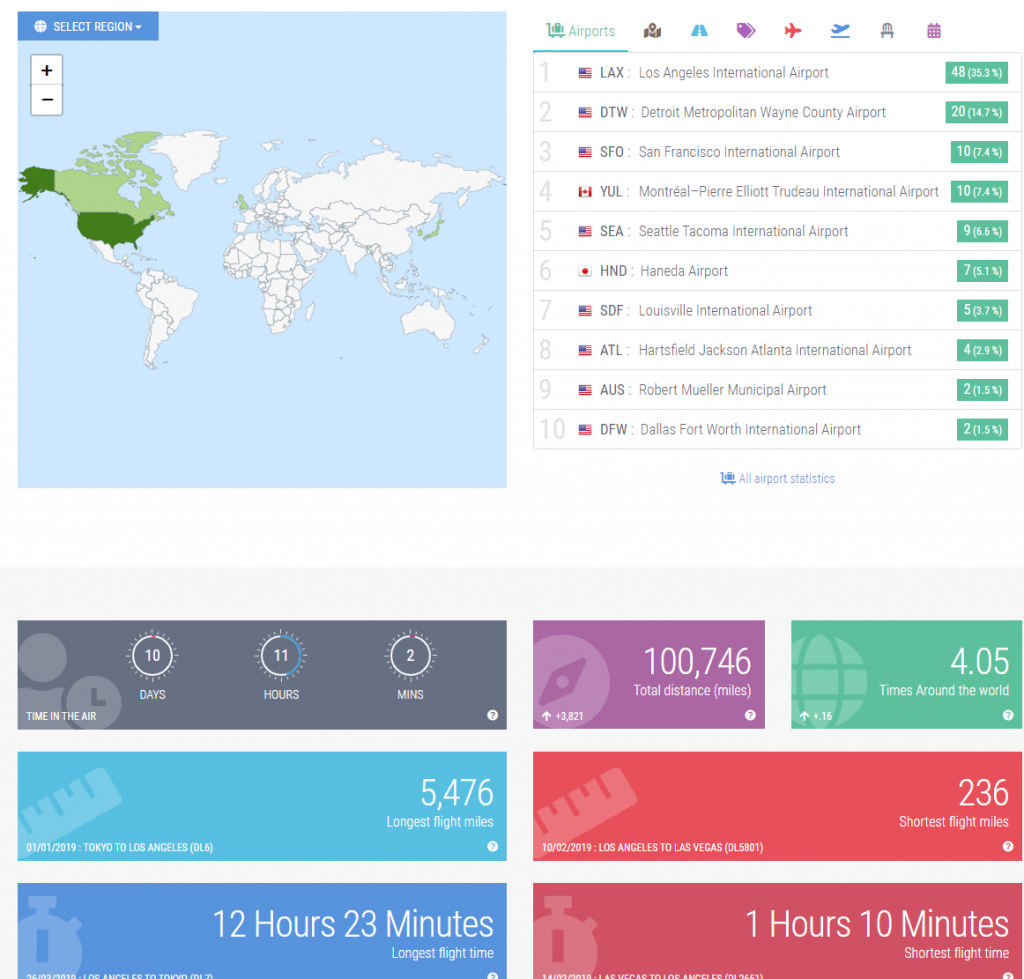Click help icon on Times Around the world card
The width and height of the screenshot is (1024, 979).
(1008, 715)
